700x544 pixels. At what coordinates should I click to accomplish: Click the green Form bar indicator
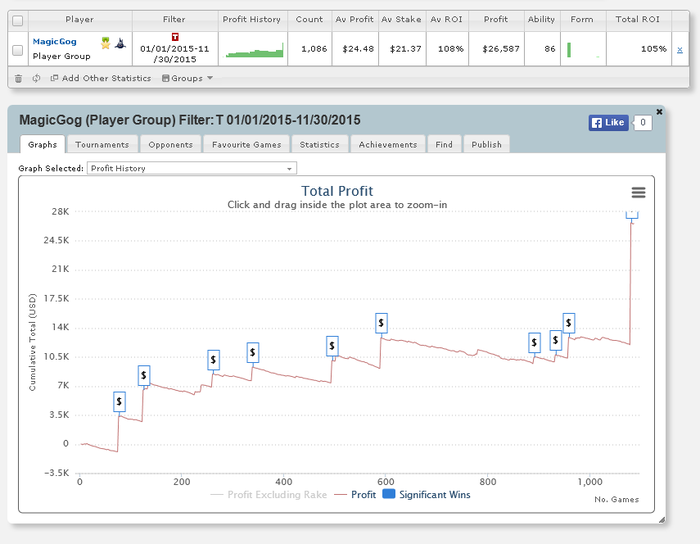click(x=569, y=50)
